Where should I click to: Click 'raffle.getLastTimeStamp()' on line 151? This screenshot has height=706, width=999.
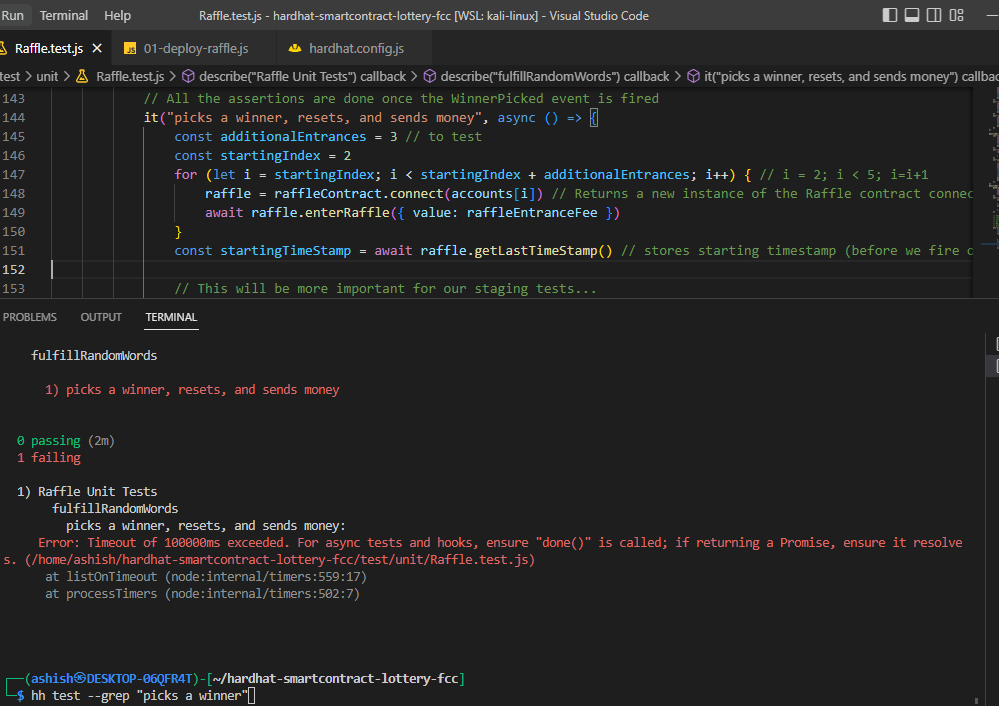point(516,251)
